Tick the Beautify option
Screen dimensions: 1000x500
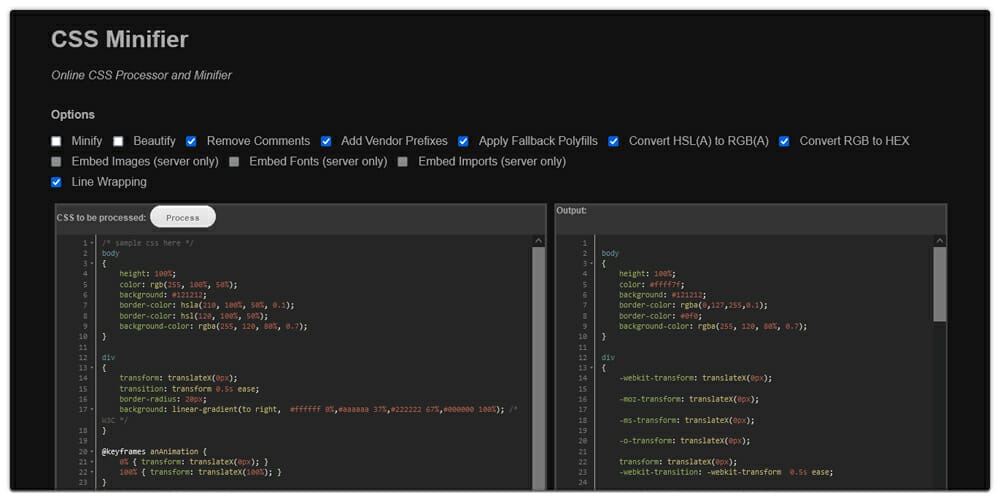click(118, 141)
